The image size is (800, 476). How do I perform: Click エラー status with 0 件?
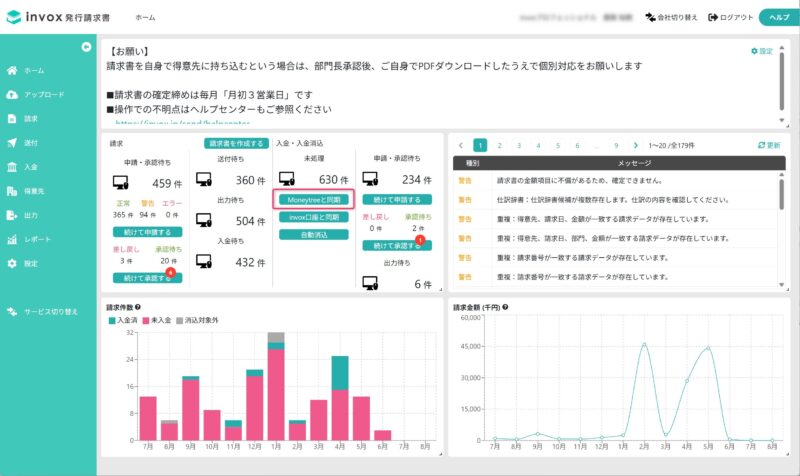click(172, 209)
